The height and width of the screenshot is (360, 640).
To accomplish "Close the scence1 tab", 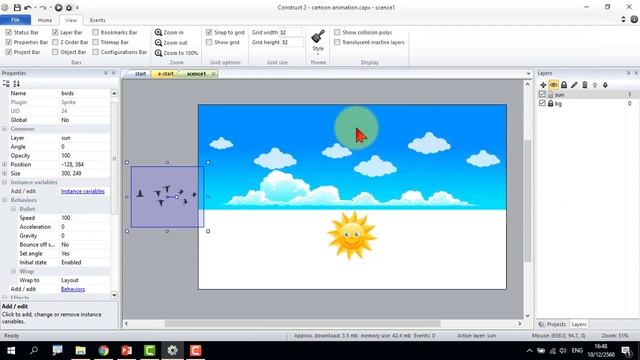I will click(213, 74).
